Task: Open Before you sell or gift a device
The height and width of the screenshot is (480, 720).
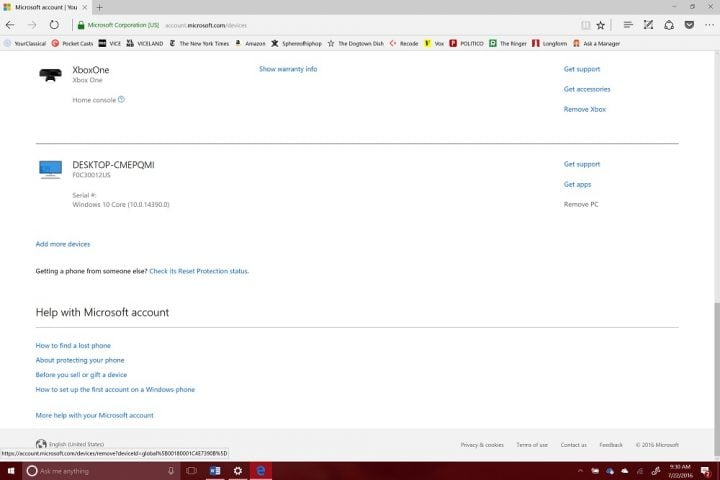Action: click(x=81, y=375)
